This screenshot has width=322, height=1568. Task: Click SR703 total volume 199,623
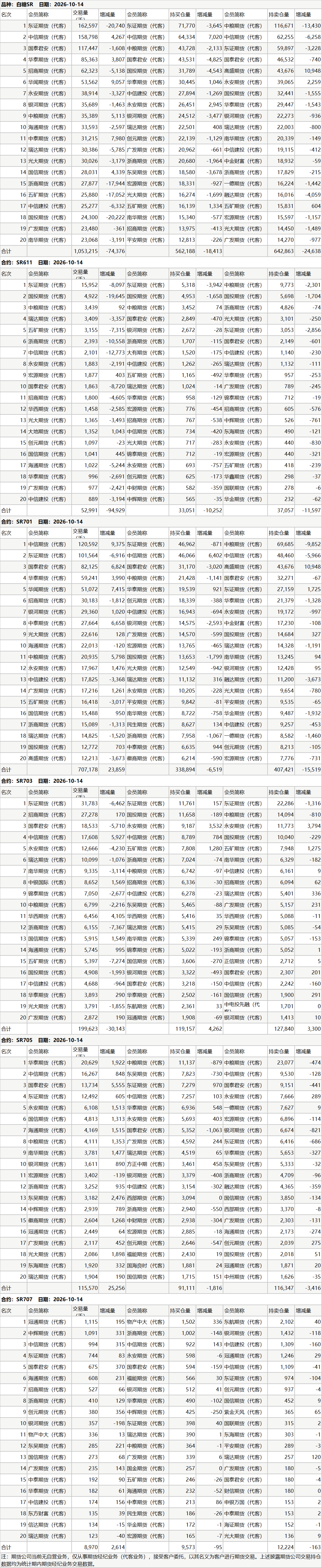coord(88,1029)
